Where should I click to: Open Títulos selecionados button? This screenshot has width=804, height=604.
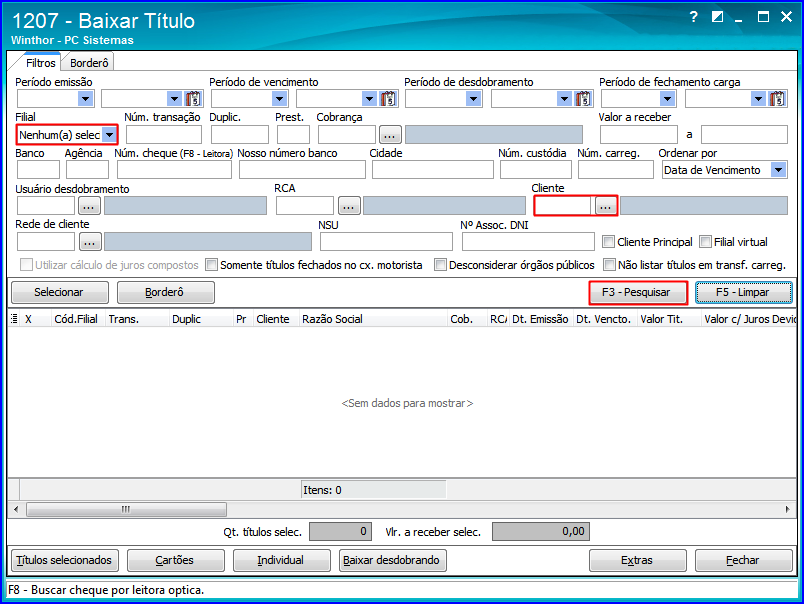tap(64, 560)
